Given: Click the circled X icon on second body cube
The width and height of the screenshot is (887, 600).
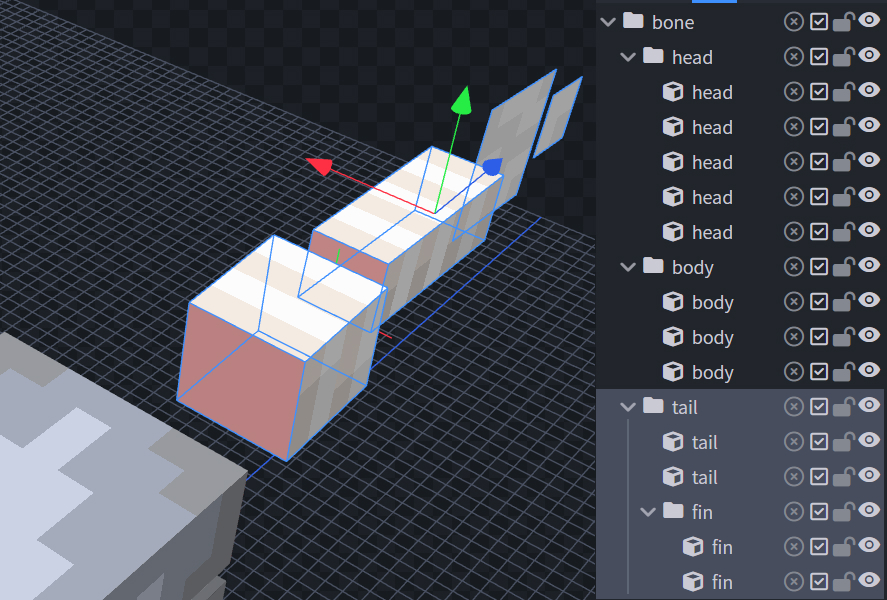Looking at the screenshot, I should click(x=794, y=337).
